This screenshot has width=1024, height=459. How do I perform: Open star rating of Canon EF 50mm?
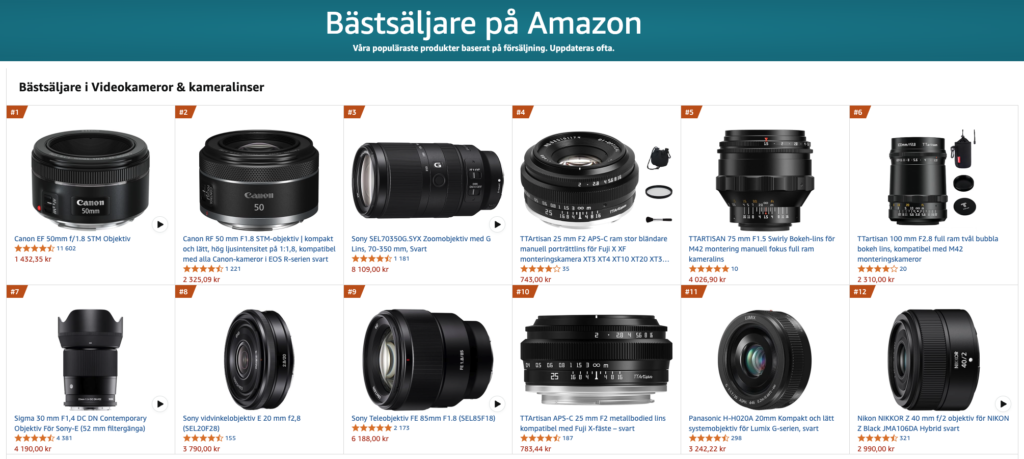[x=35, y=249]
